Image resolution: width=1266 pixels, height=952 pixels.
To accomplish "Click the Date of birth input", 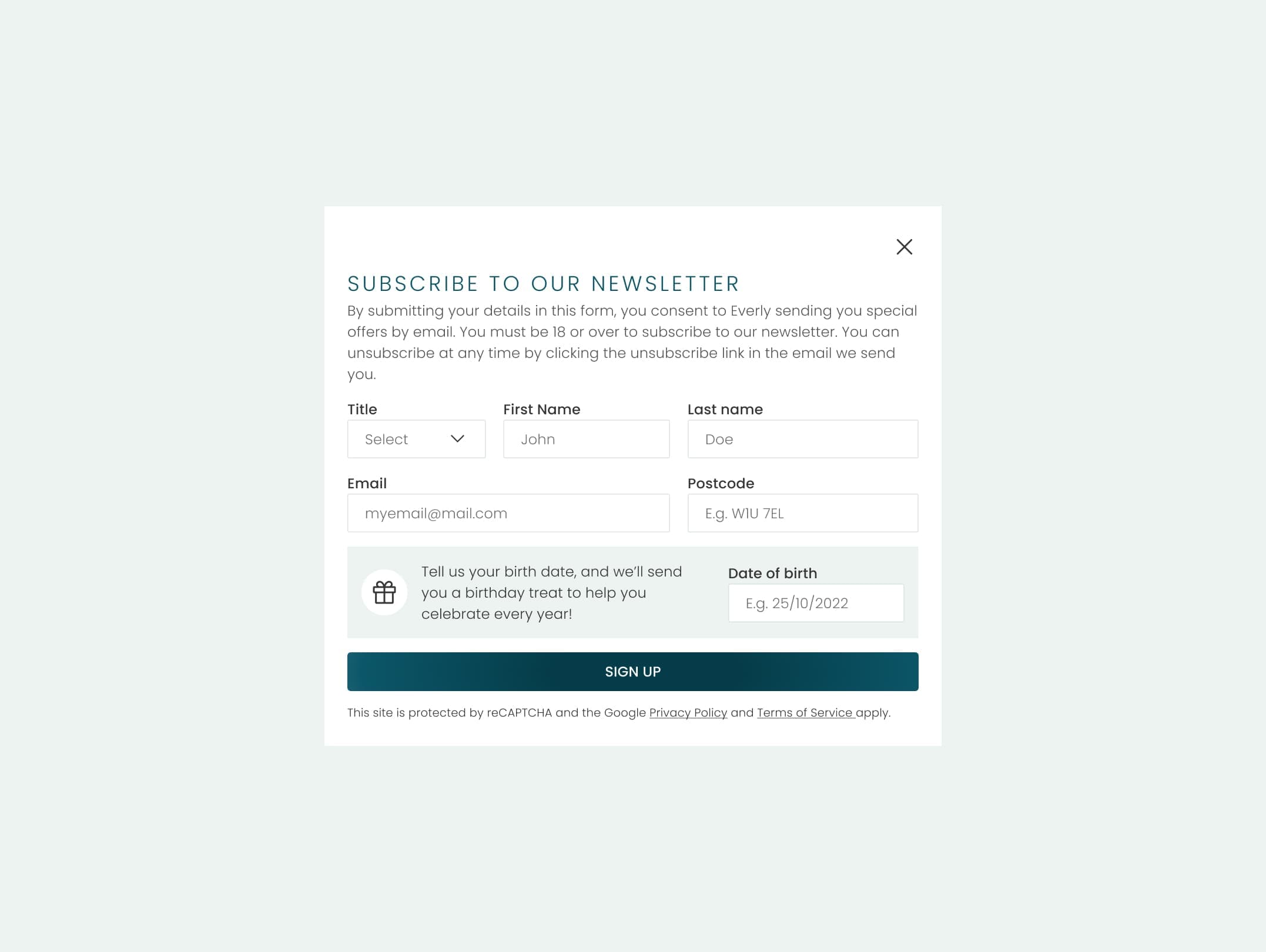I will [815, 603].
